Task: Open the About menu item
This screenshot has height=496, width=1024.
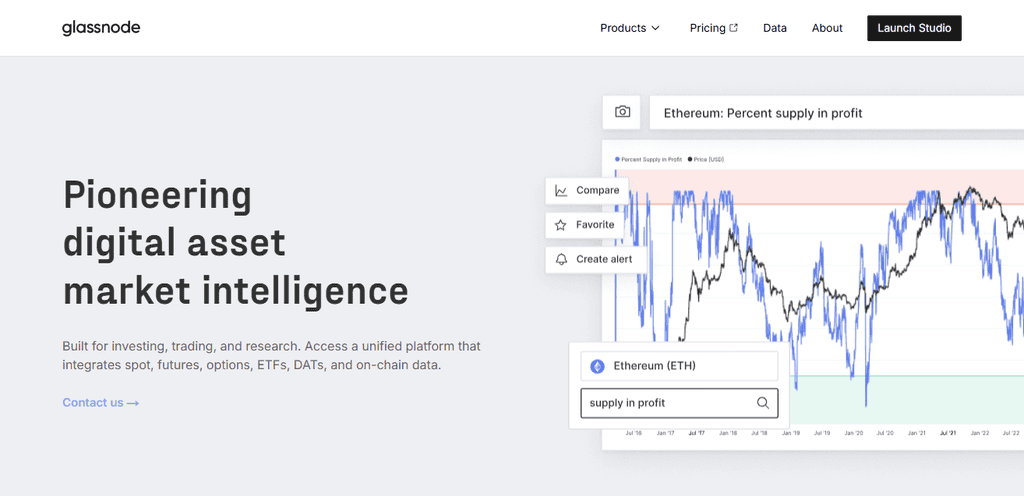Action: [827, 28]
